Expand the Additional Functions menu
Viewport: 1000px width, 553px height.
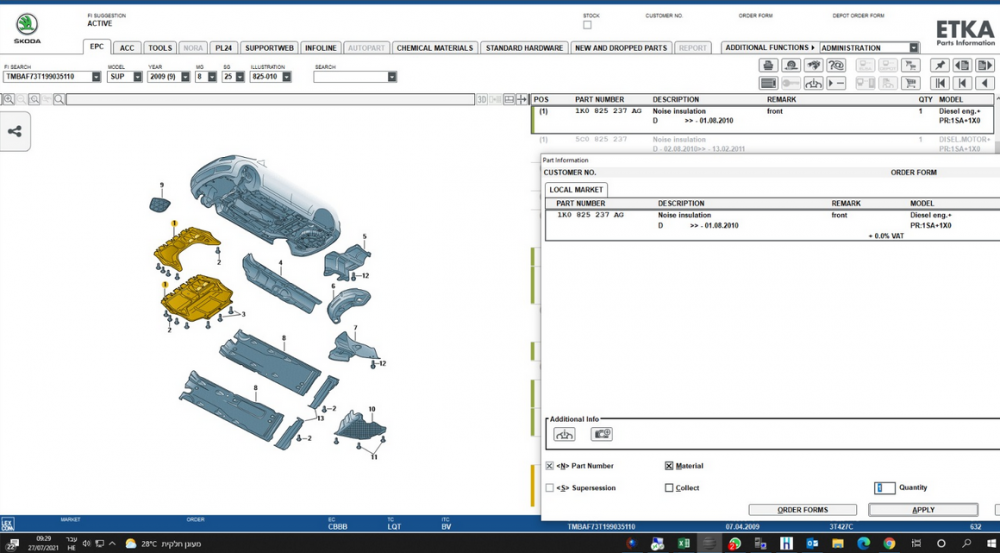click(770, 48)
